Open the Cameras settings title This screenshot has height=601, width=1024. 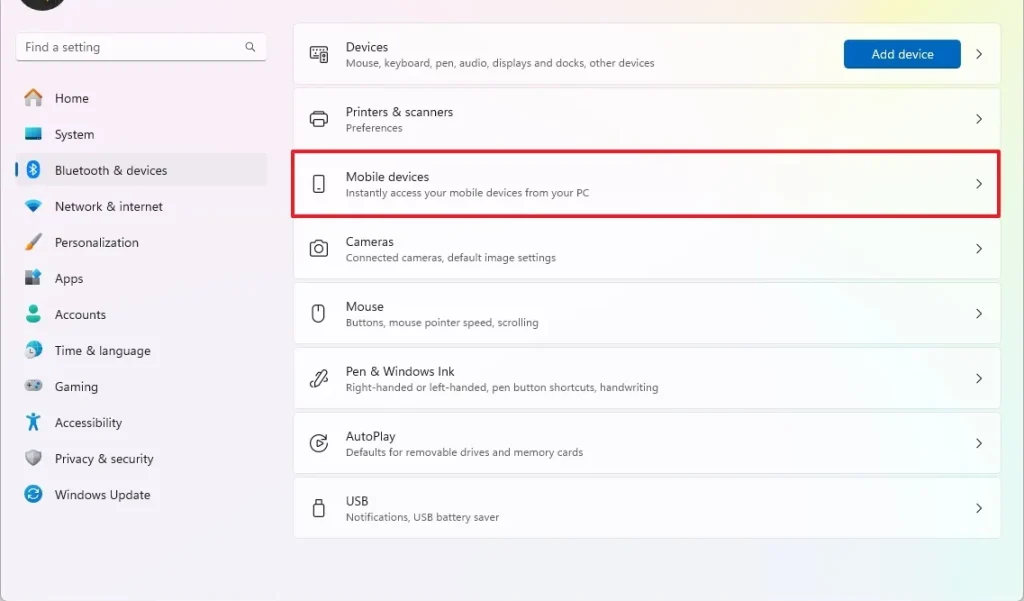tap(370, 242)
